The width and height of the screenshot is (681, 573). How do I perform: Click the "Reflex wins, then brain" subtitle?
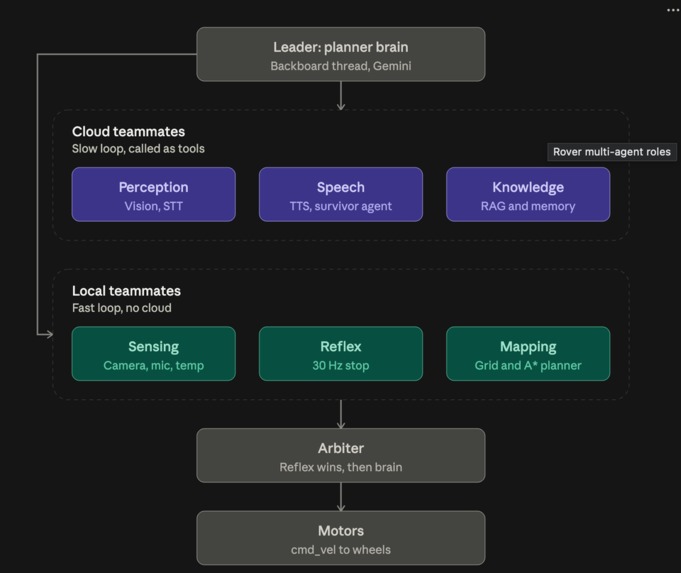click(x=341, y=467)
